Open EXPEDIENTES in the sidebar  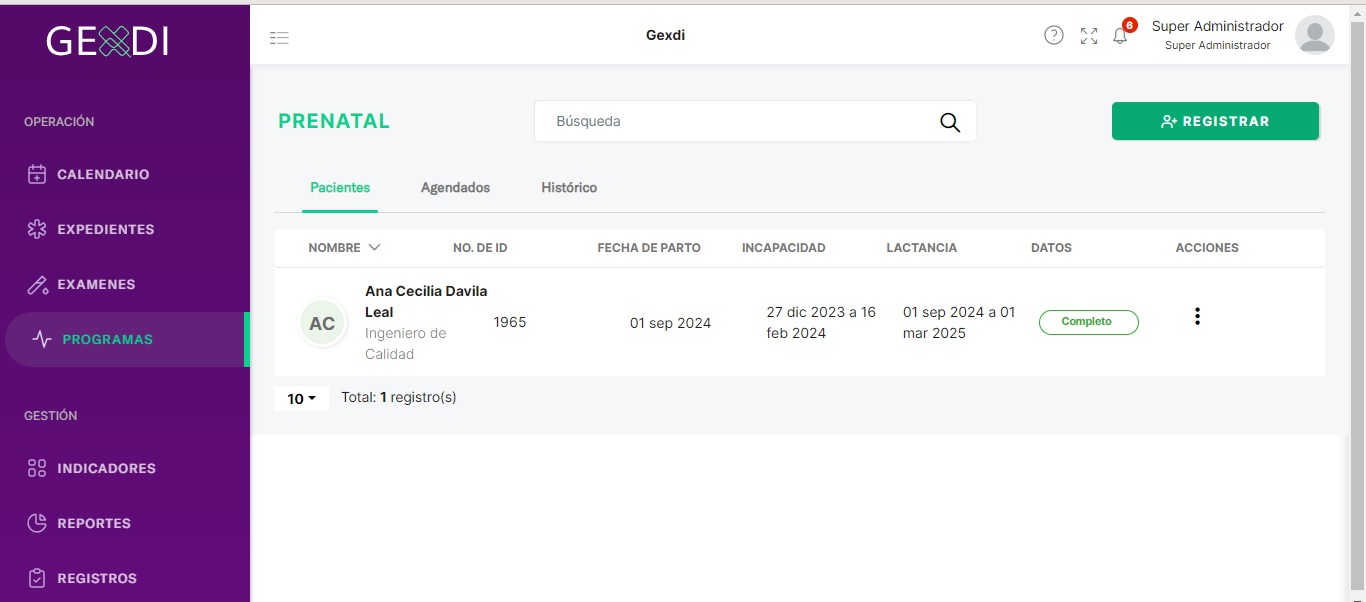click(125, 229)
